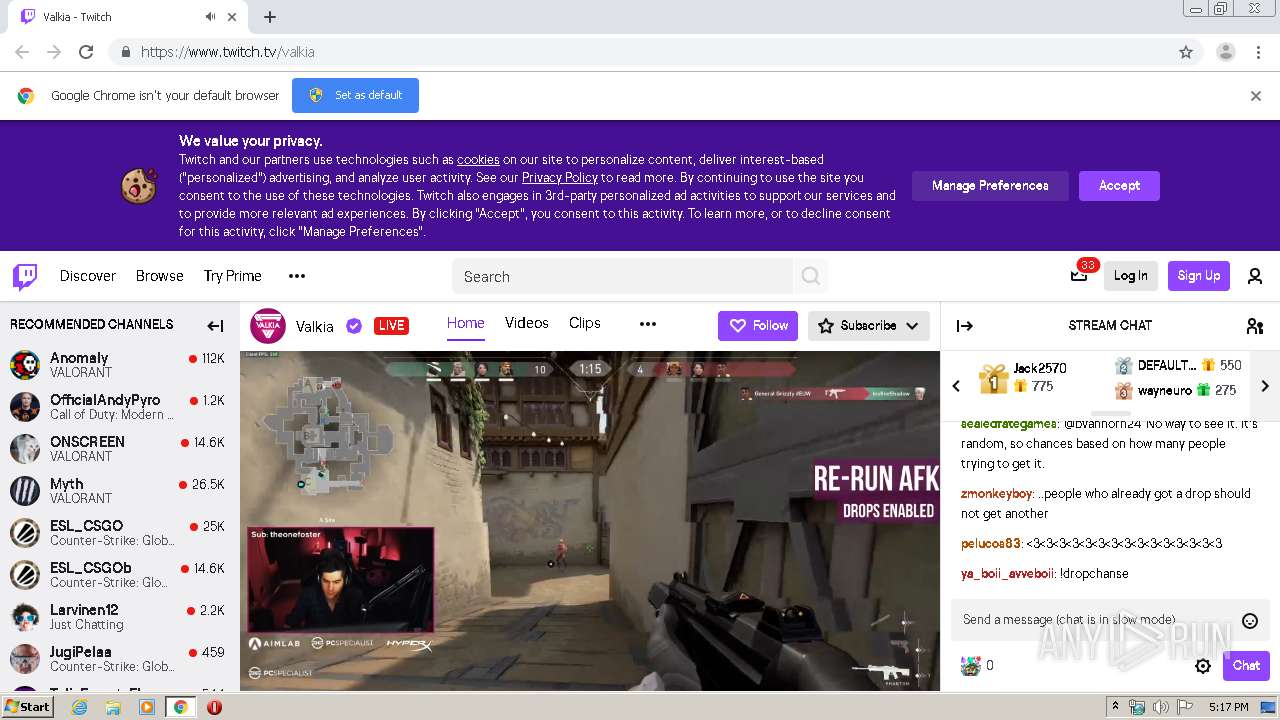The image size is (1280, 720).
Task: Show next gift leaderboard entries
Action: coord(1265,386)
